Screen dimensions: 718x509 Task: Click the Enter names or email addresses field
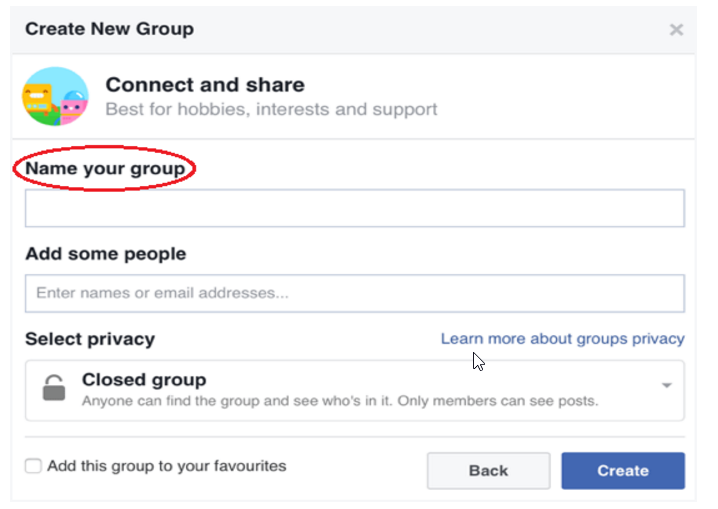[355, 293]
